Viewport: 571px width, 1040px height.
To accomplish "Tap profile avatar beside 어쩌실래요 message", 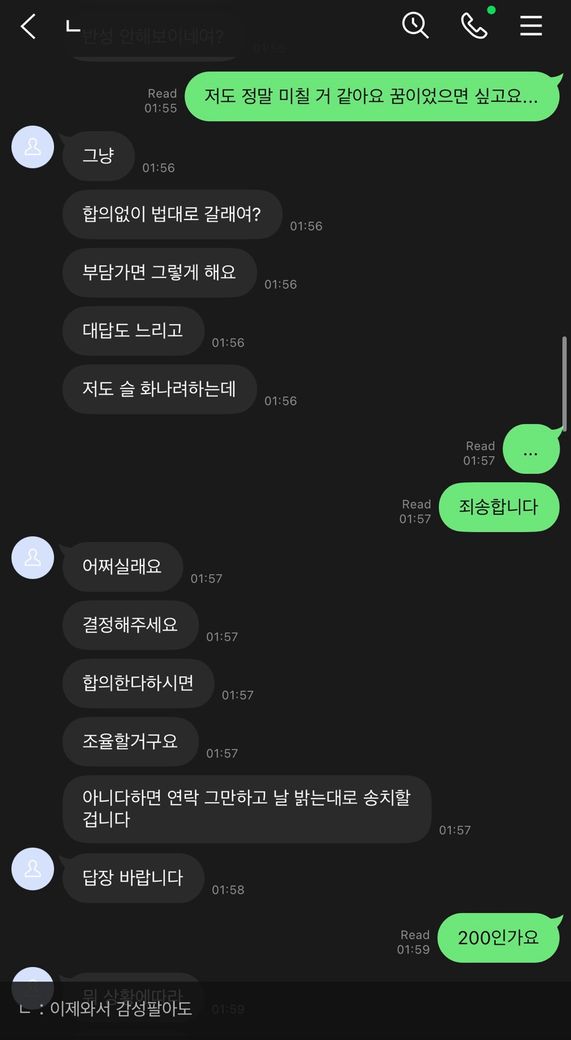I will pos(32,557).
